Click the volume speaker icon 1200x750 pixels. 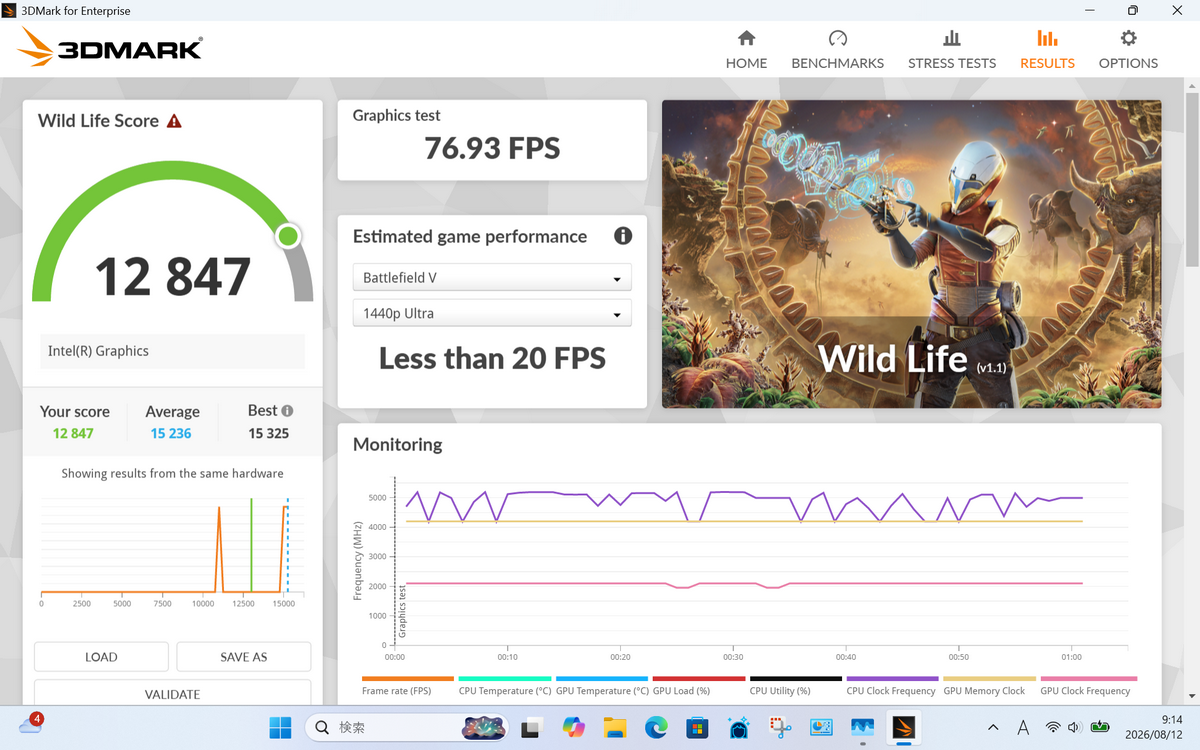pos(1076,728)
